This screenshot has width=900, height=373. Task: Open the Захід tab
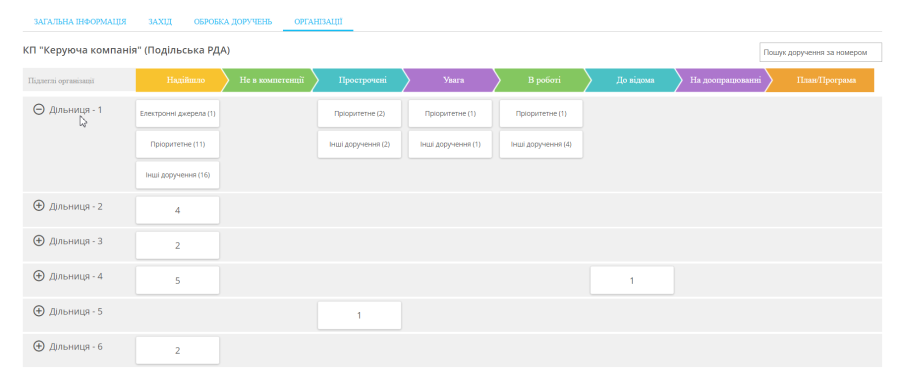pyautogui.click(x=160, y=22)
